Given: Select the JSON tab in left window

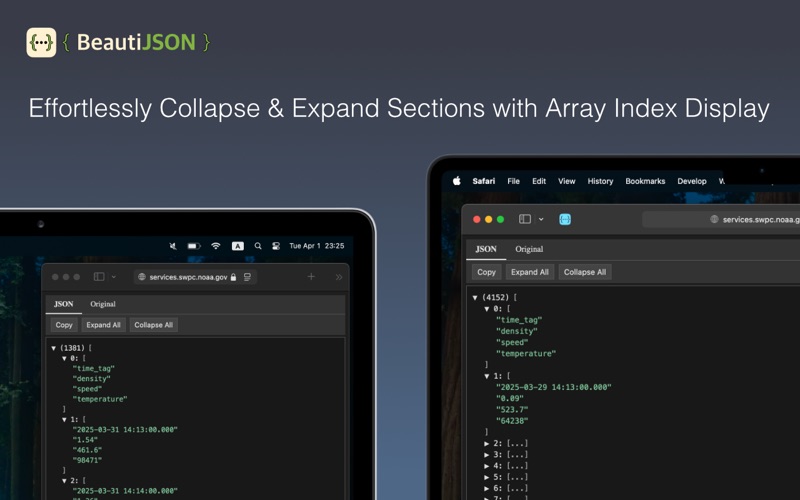Looking at the screenshot, I should click(x=64, y=304).
